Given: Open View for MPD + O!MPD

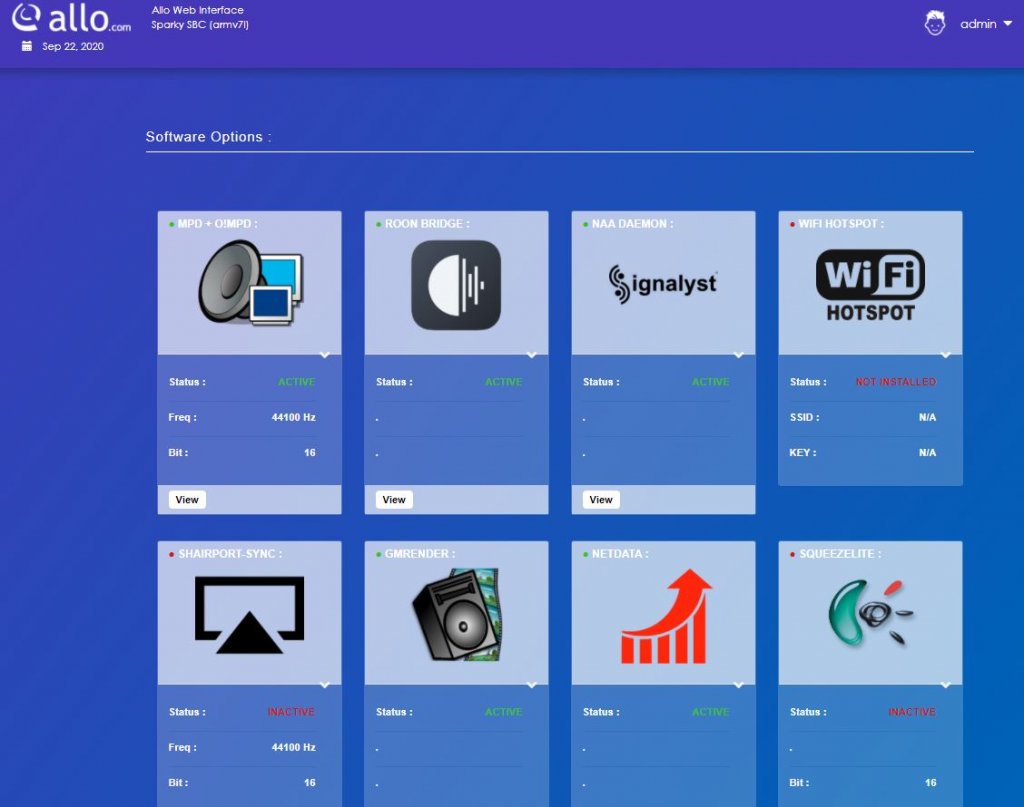Looking at the screenshot, I should [x=187, y=499].
